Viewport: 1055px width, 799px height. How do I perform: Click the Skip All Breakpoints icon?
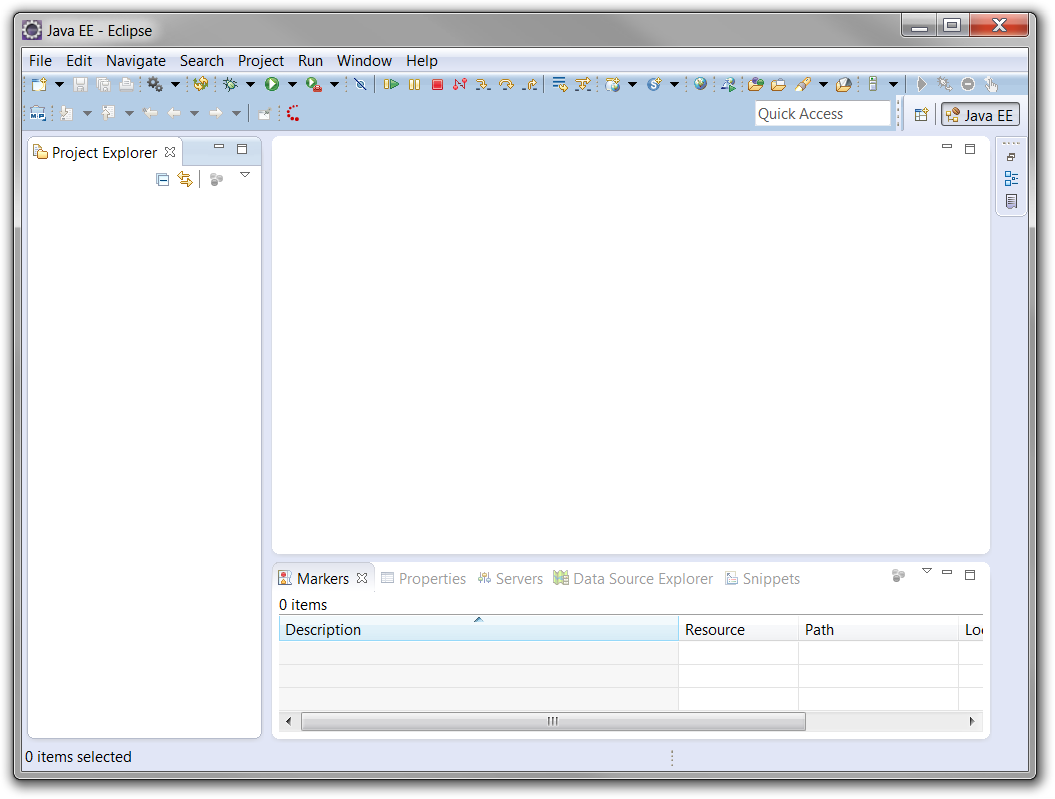361,85
